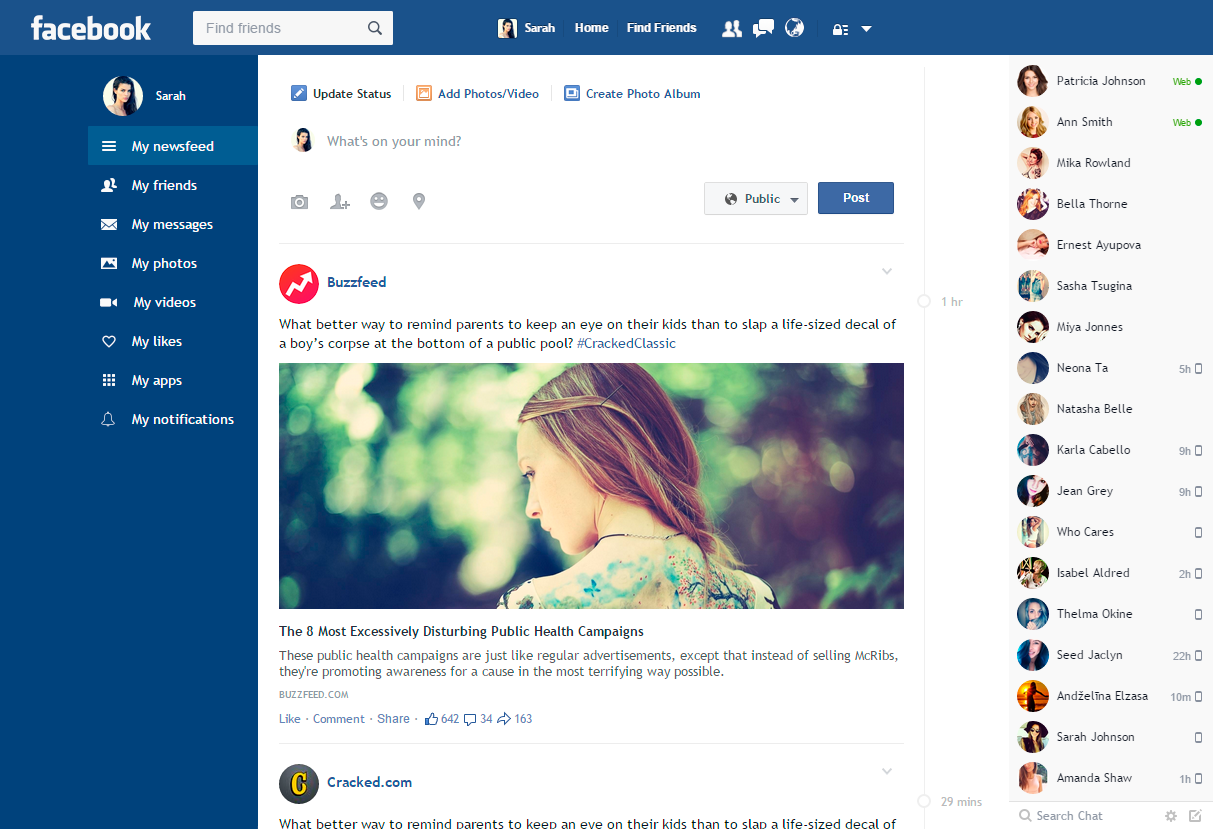
Task: Click the friend requests icon in top bar
Action: pos(732,28)
